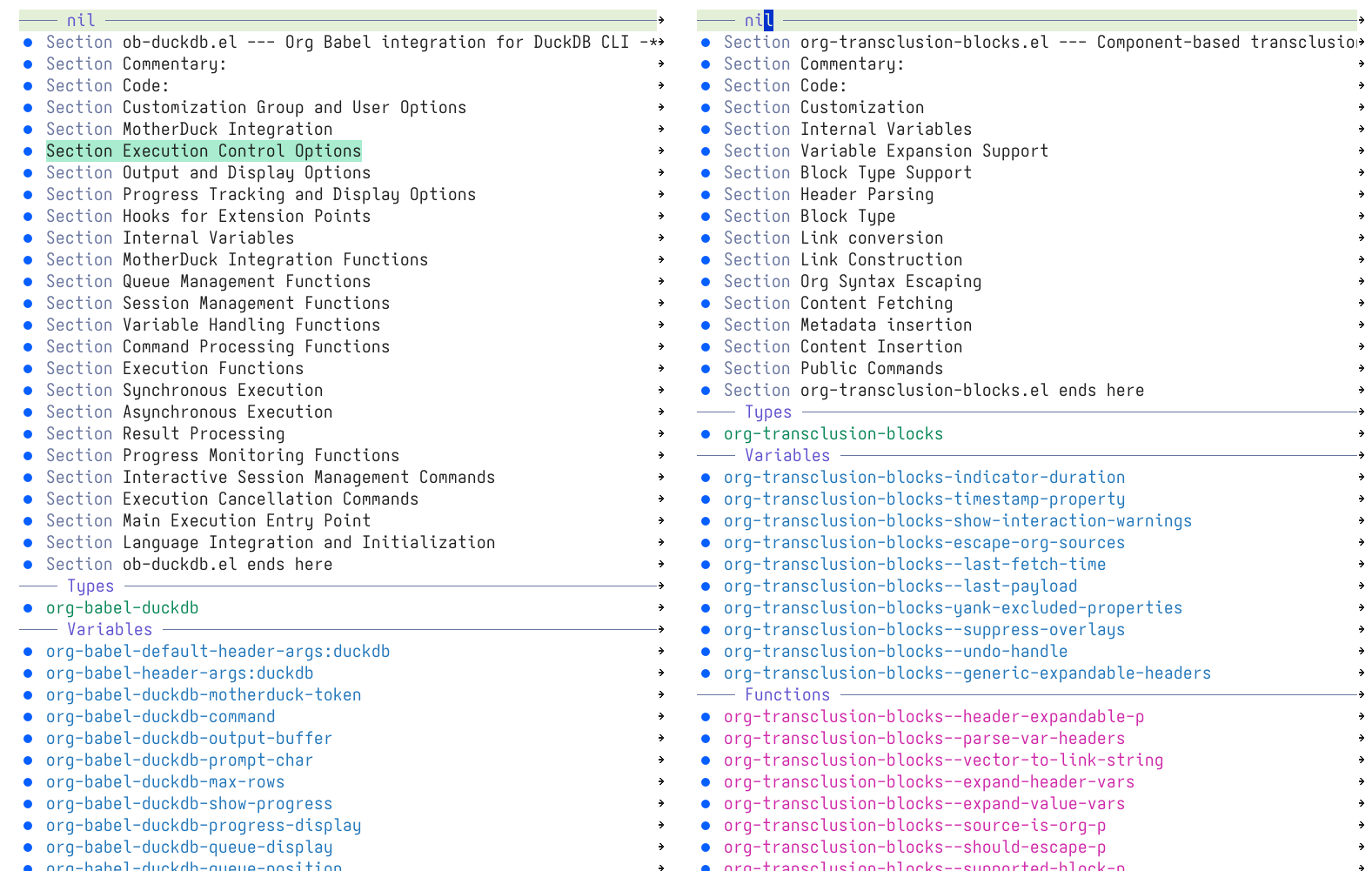Click the 'Functions' group heading
The width and height of the screenshot is (1372, 871).
tap(787, 694)
